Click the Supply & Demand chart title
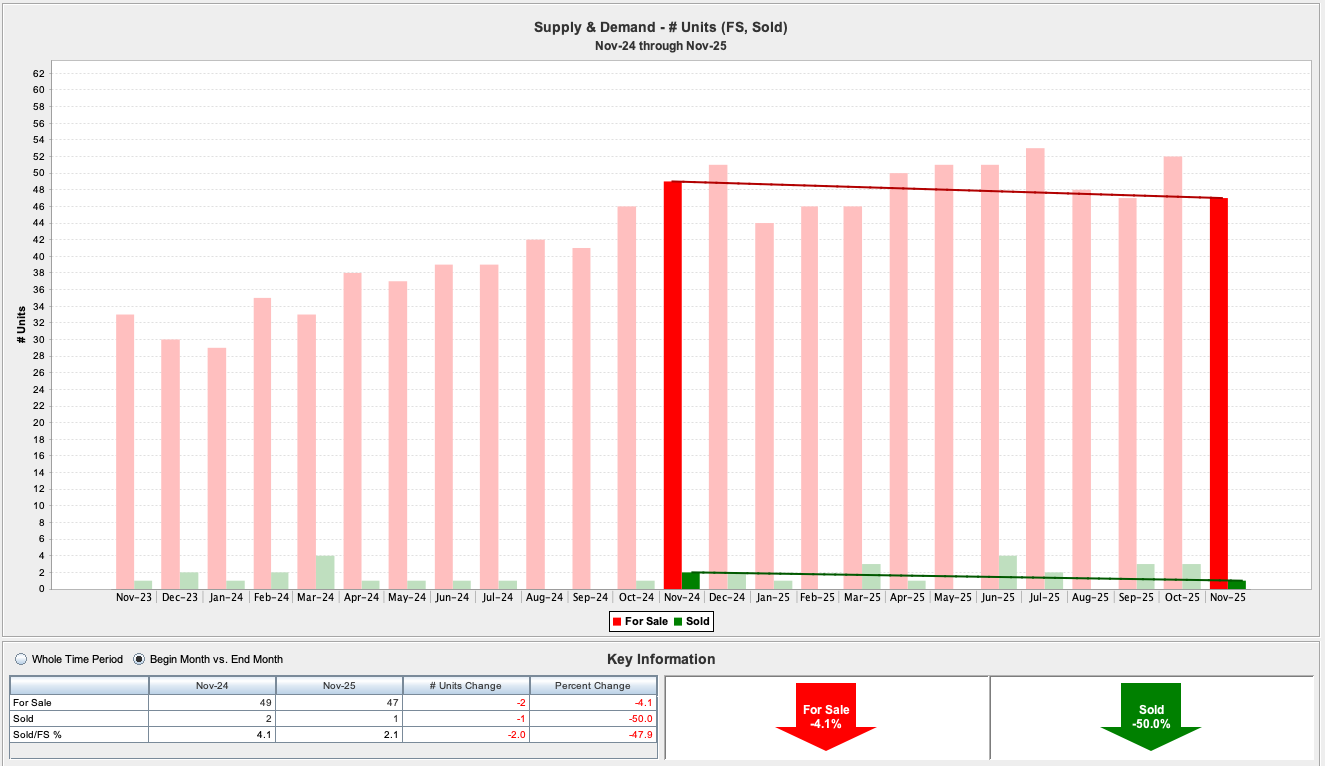1325x766 pixels. click(x=660, y=27)
